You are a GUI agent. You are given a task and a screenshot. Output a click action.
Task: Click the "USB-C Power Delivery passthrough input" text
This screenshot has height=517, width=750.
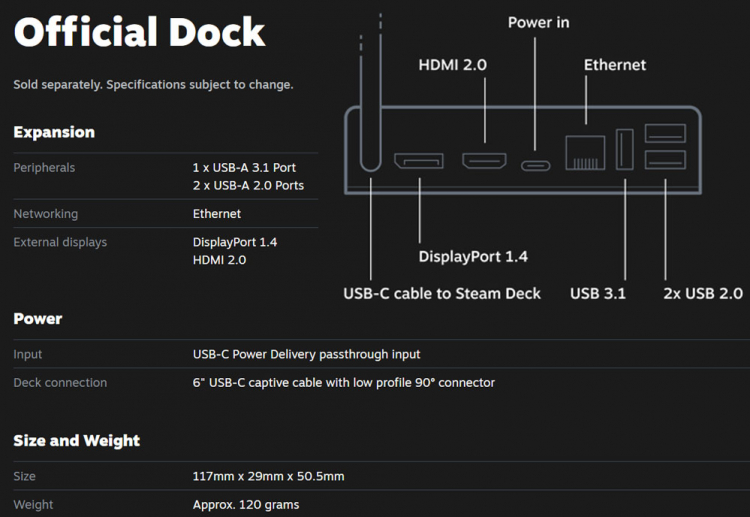point(306,354)
